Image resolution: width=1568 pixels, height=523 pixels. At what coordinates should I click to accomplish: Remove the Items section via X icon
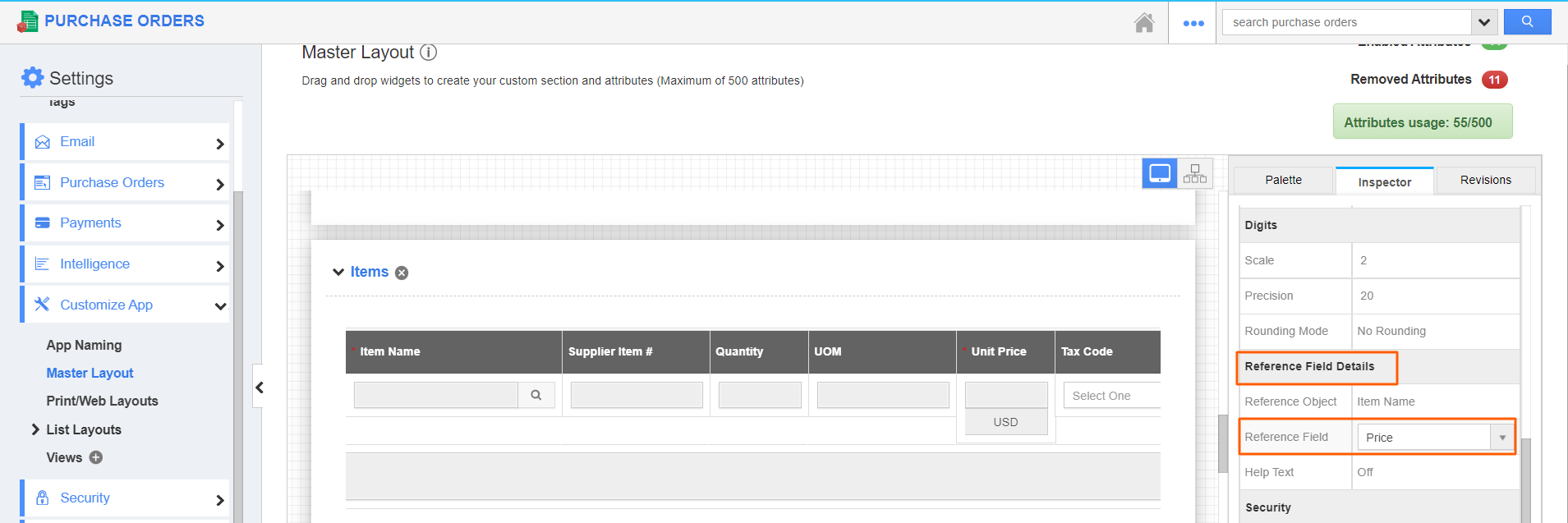[402, 273]
